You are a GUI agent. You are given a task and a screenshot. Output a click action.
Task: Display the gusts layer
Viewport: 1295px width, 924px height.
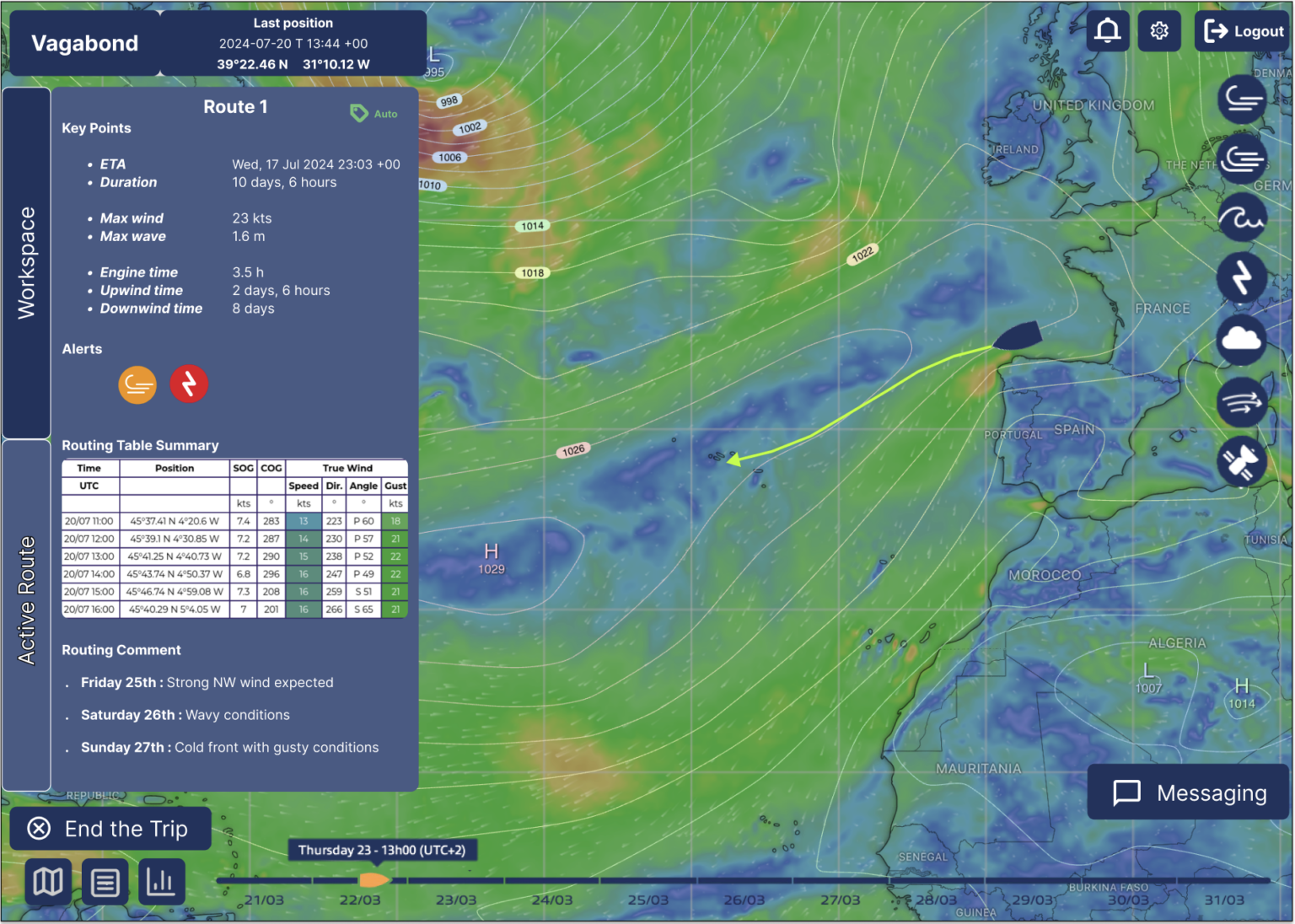1241,159
